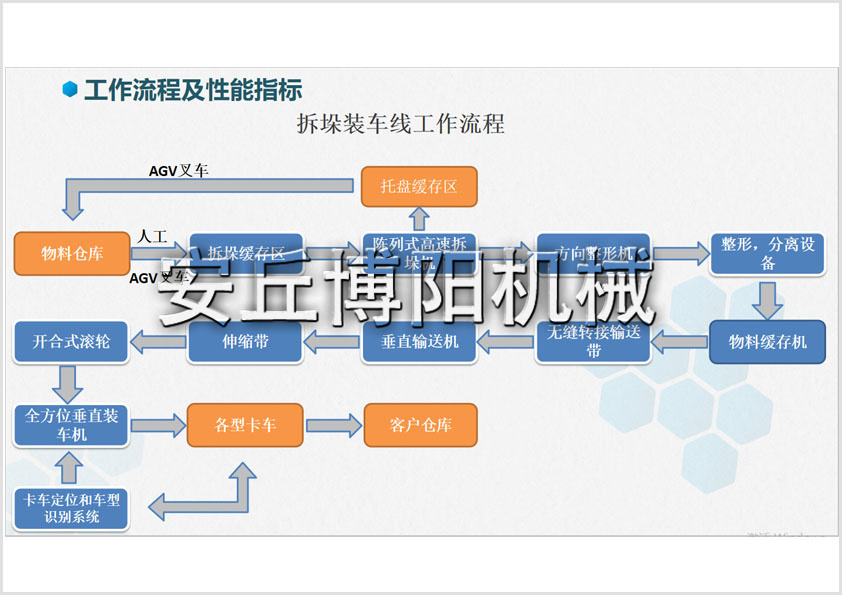Click the up arrow above 卡车定位和车型识别系统
842x595 pixels.
coord(70,465)
